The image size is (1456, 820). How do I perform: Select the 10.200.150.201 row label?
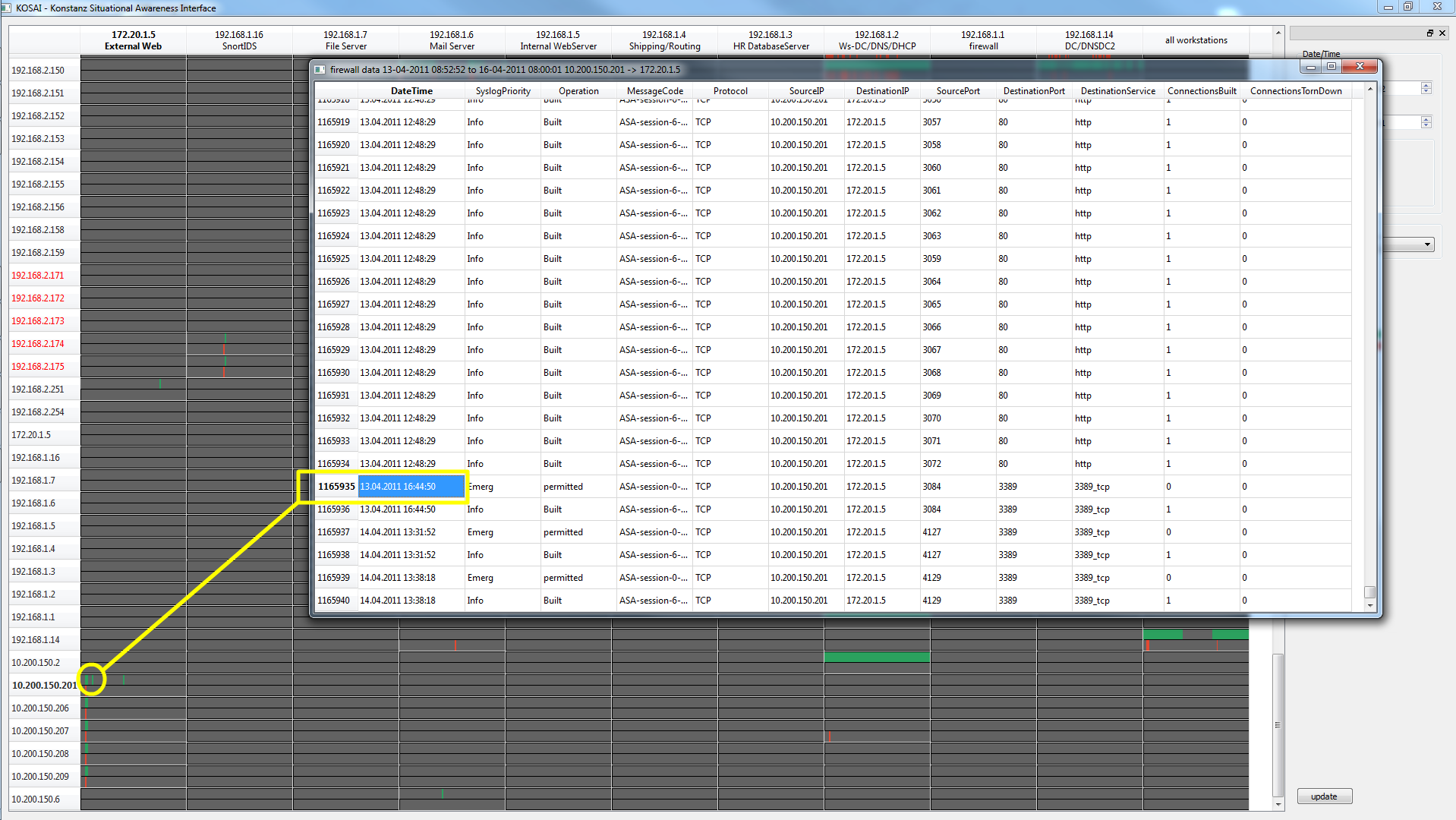click(44, 686)
